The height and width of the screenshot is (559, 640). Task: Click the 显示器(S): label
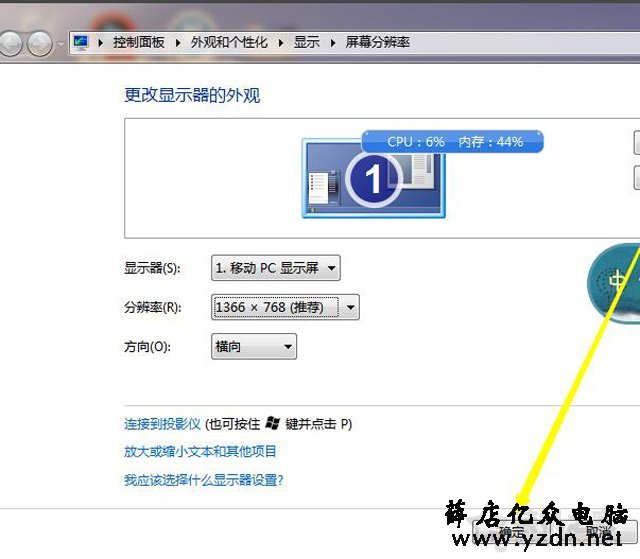152,268
